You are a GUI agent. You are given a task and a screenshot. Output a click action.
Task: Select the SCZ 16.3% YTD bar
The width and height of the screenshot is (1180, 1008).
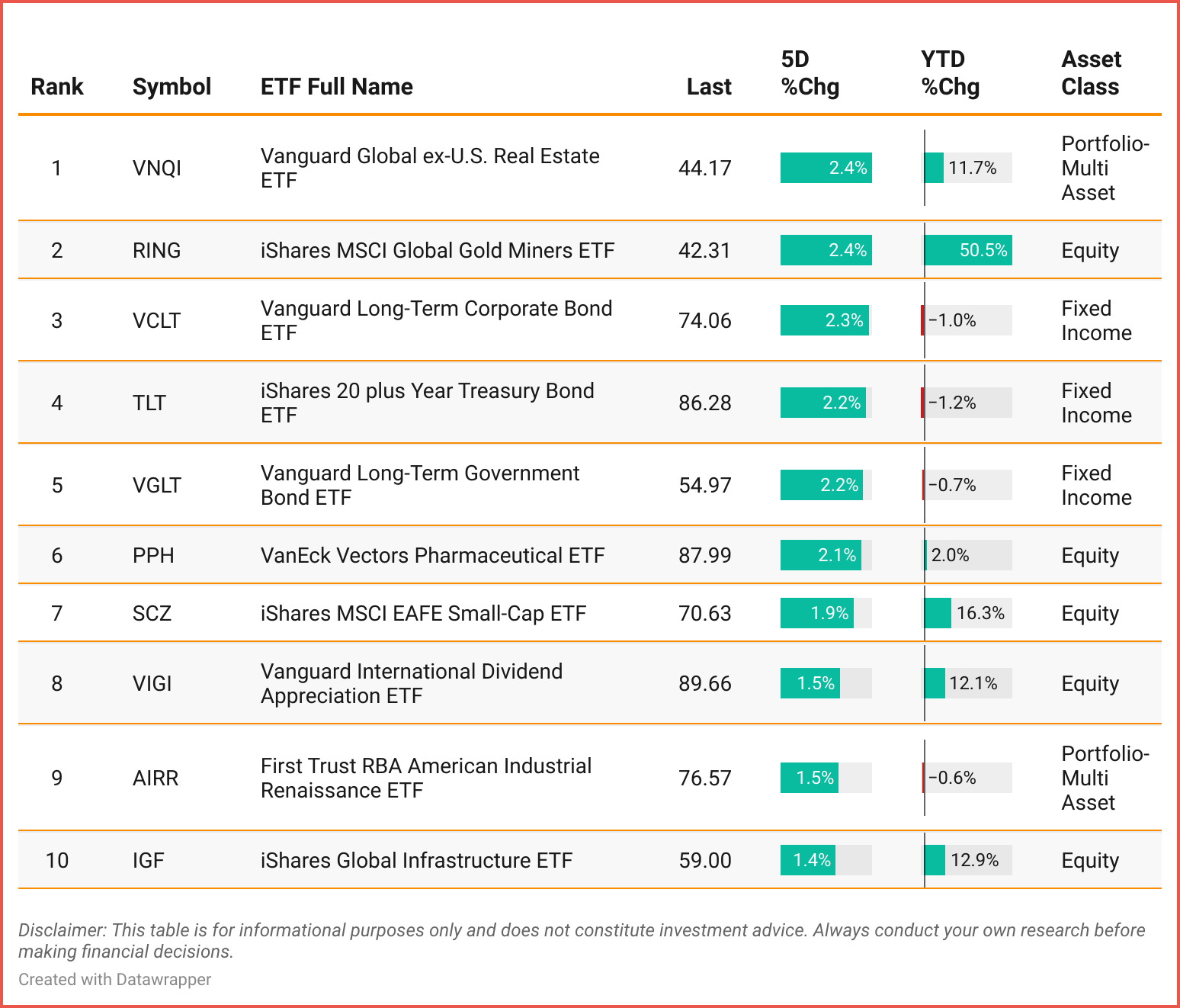click(x=938, y=613)
